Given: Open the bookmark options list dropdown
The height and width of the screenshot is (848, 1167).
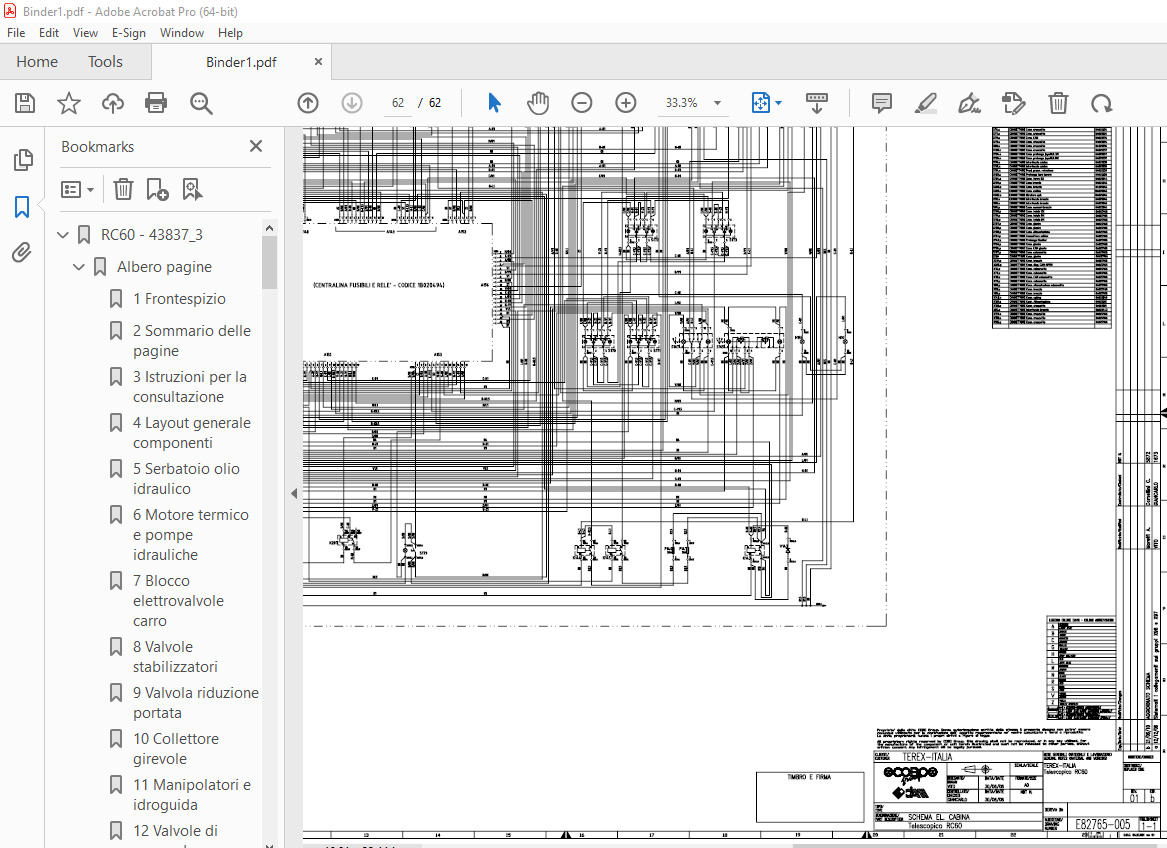Looking at the screenshot, I should [77, 189].
